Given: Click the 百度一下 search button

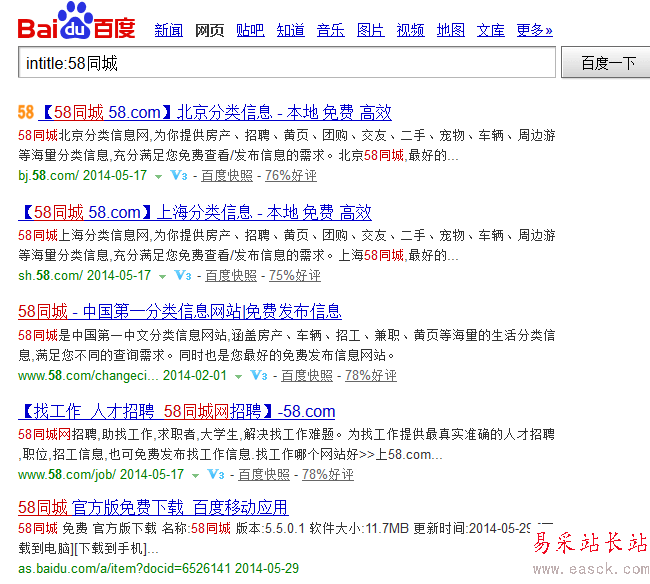Looking at the screenshot, I should click(x=606, y=63).
